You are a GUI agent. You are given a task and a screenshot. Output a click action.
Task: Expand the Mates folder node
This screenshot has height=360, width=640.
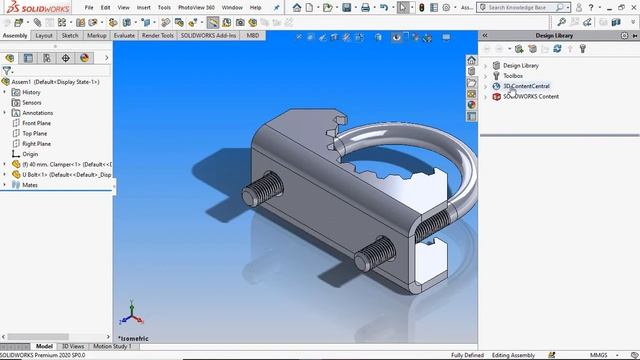4,185
